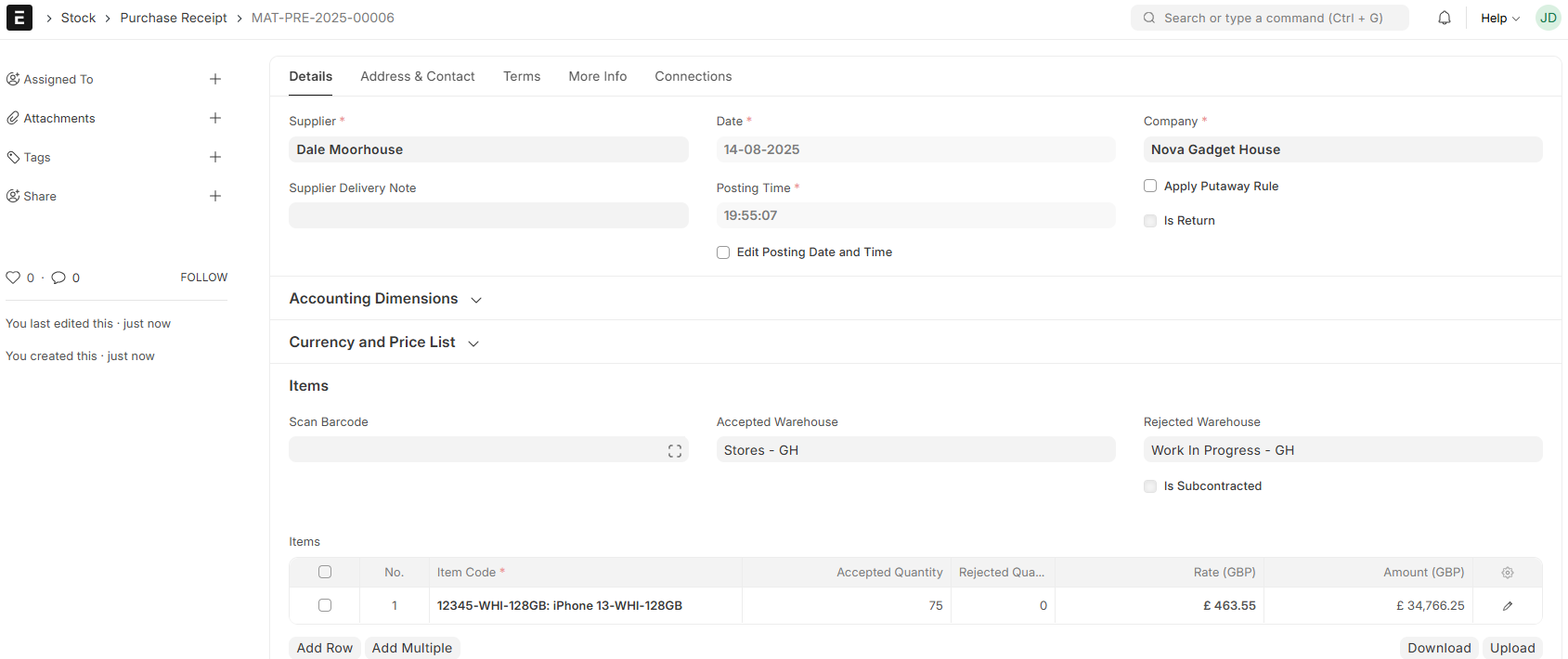Screen dimensions: 1568x659
Task: Select the iPhone 13 item row checkbox
Action: pos(325,605)
